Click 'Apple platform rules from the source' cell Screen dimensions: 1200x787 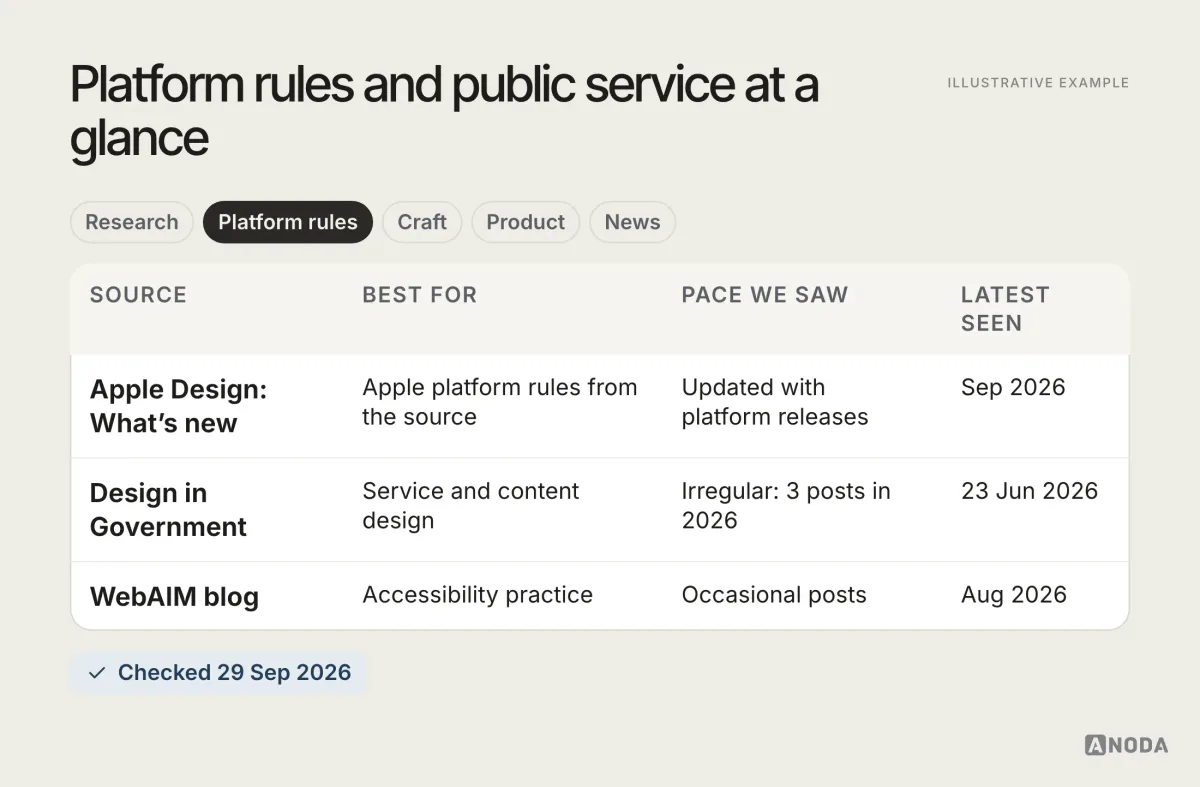coord(500,402)
